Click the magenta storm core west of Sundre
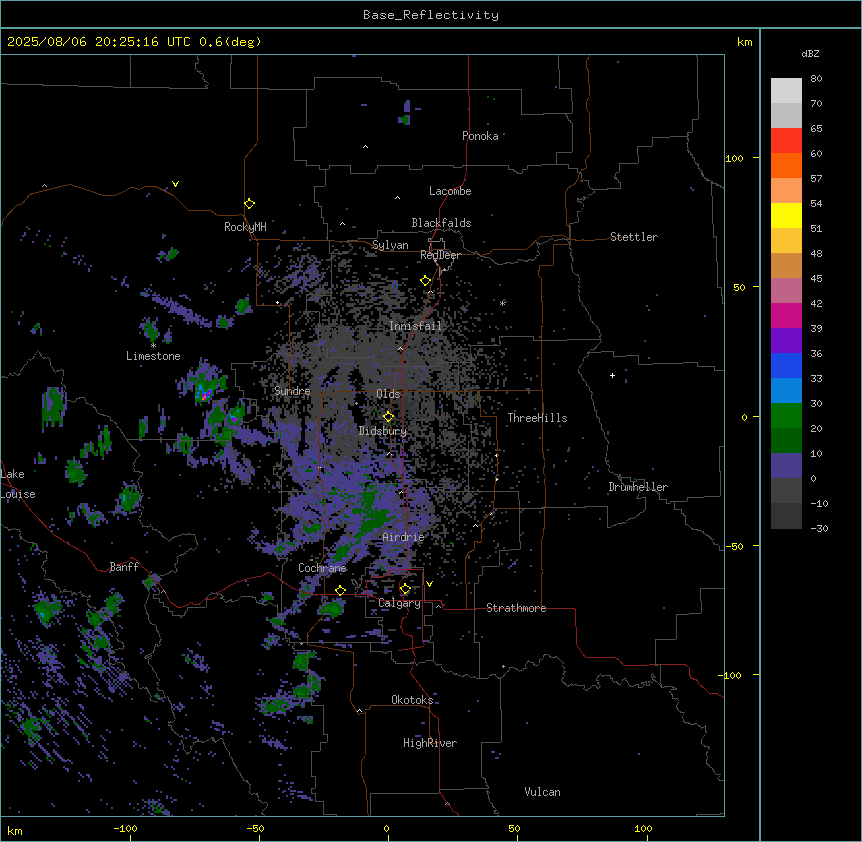Image resolution: width=862 pixels, height=842 pixels. pos(205,395)
